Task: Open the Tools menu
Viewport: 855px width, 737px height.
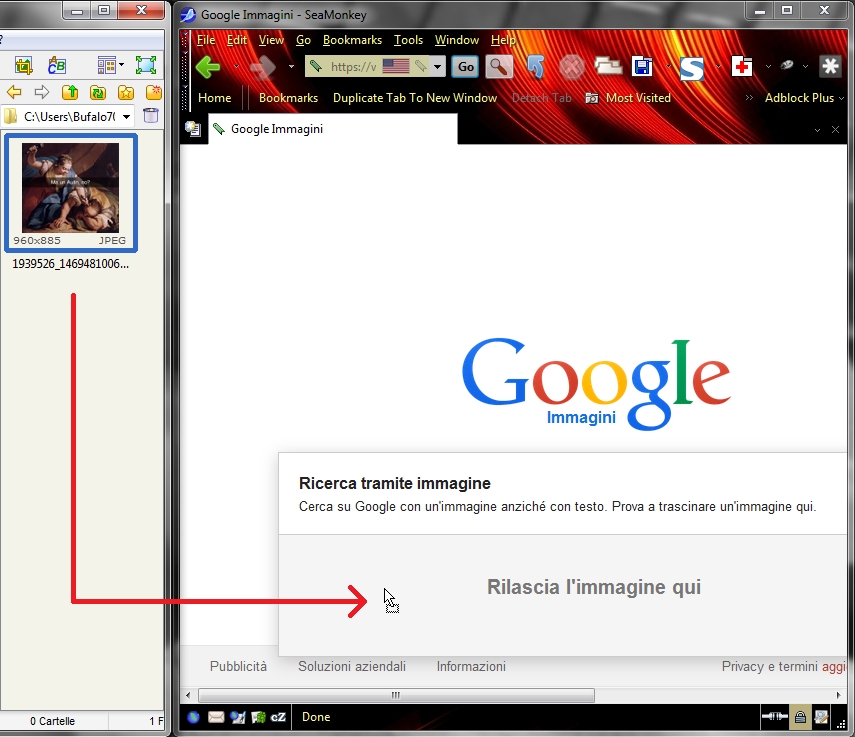Action: [408, 40]
